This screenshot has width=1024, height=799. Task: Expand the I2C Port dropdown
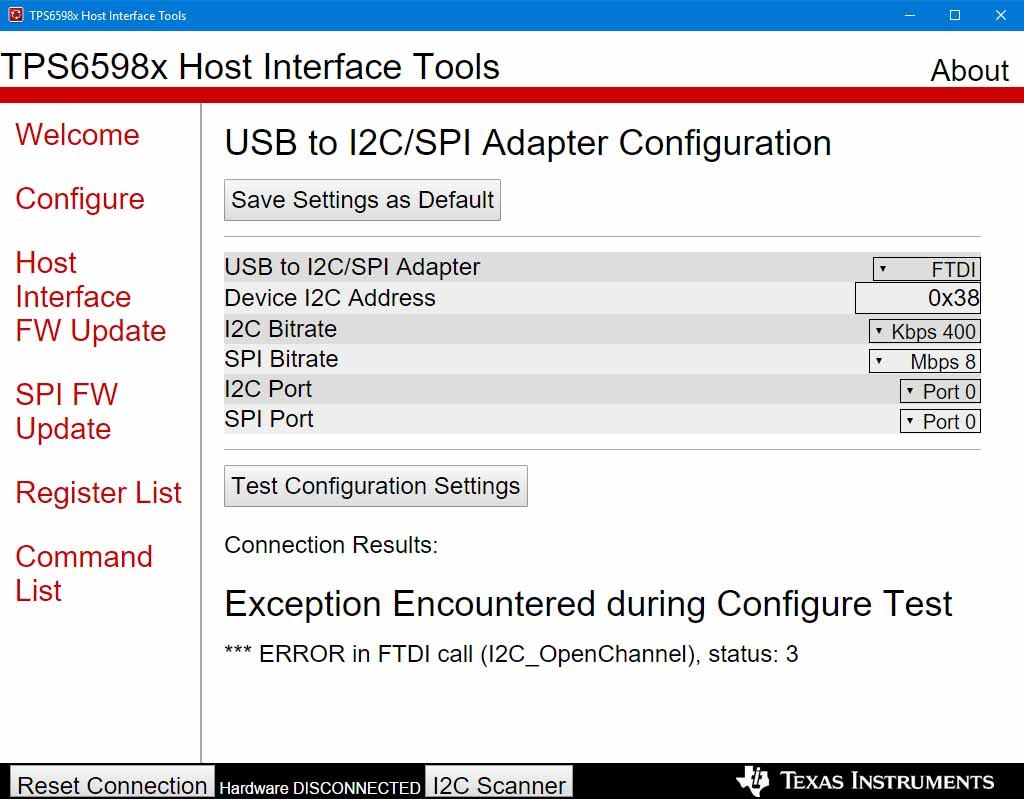940,391
